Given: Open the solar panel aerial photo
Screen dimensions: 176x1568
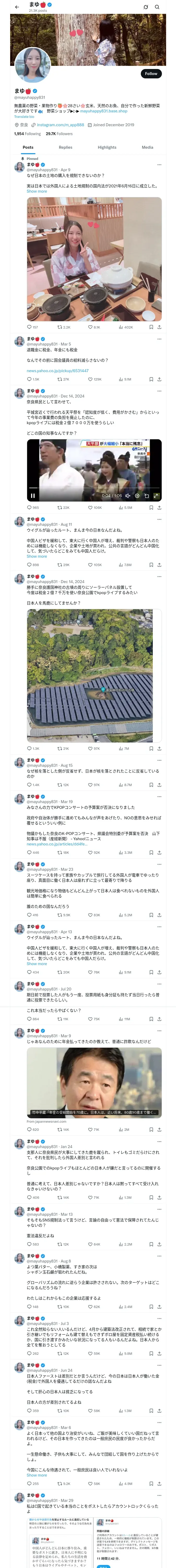Looking at the screenshot, I should pyautogui.click(x=94, y=676).
